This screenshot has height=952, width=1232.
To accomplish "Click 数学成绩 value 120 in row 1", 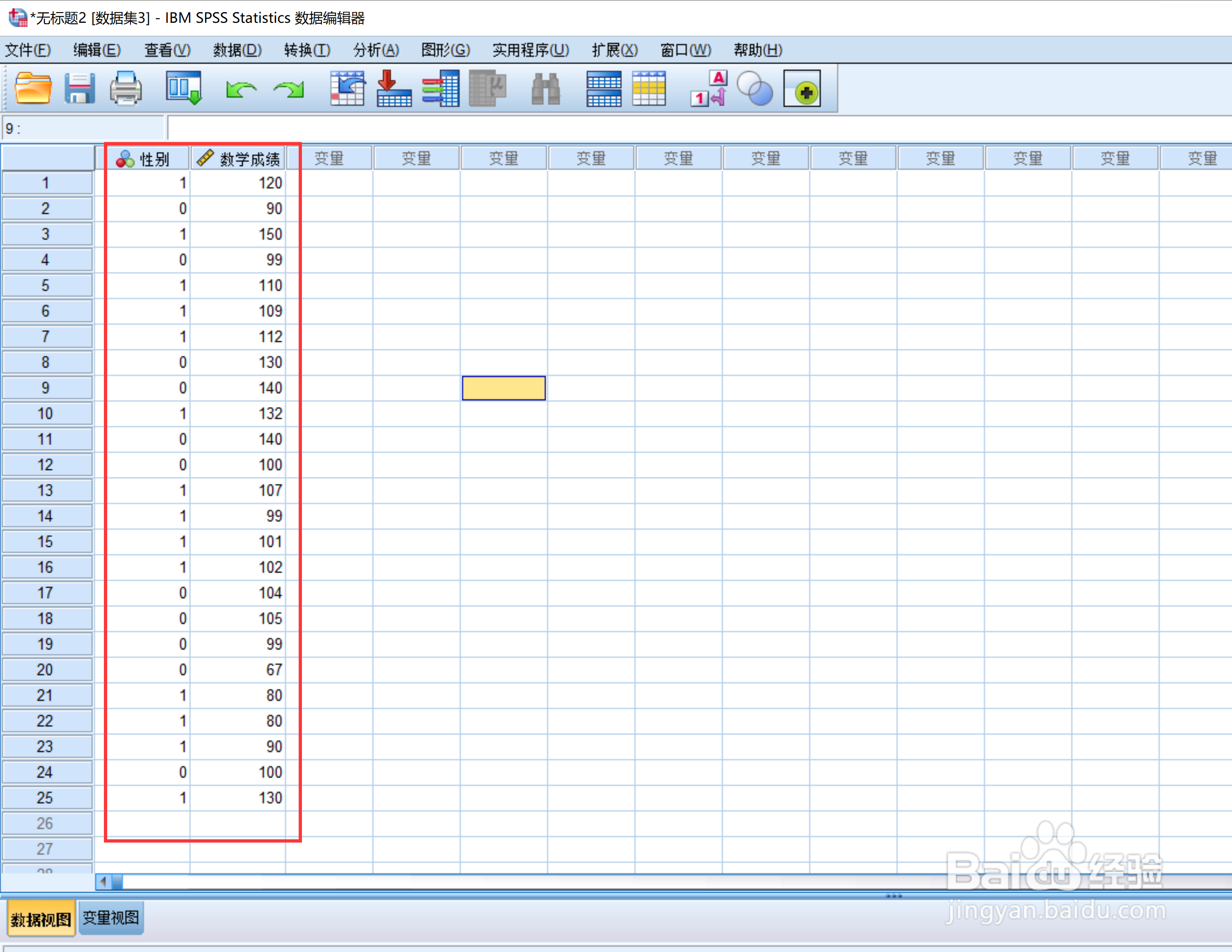I will click(x=238, y=183).
